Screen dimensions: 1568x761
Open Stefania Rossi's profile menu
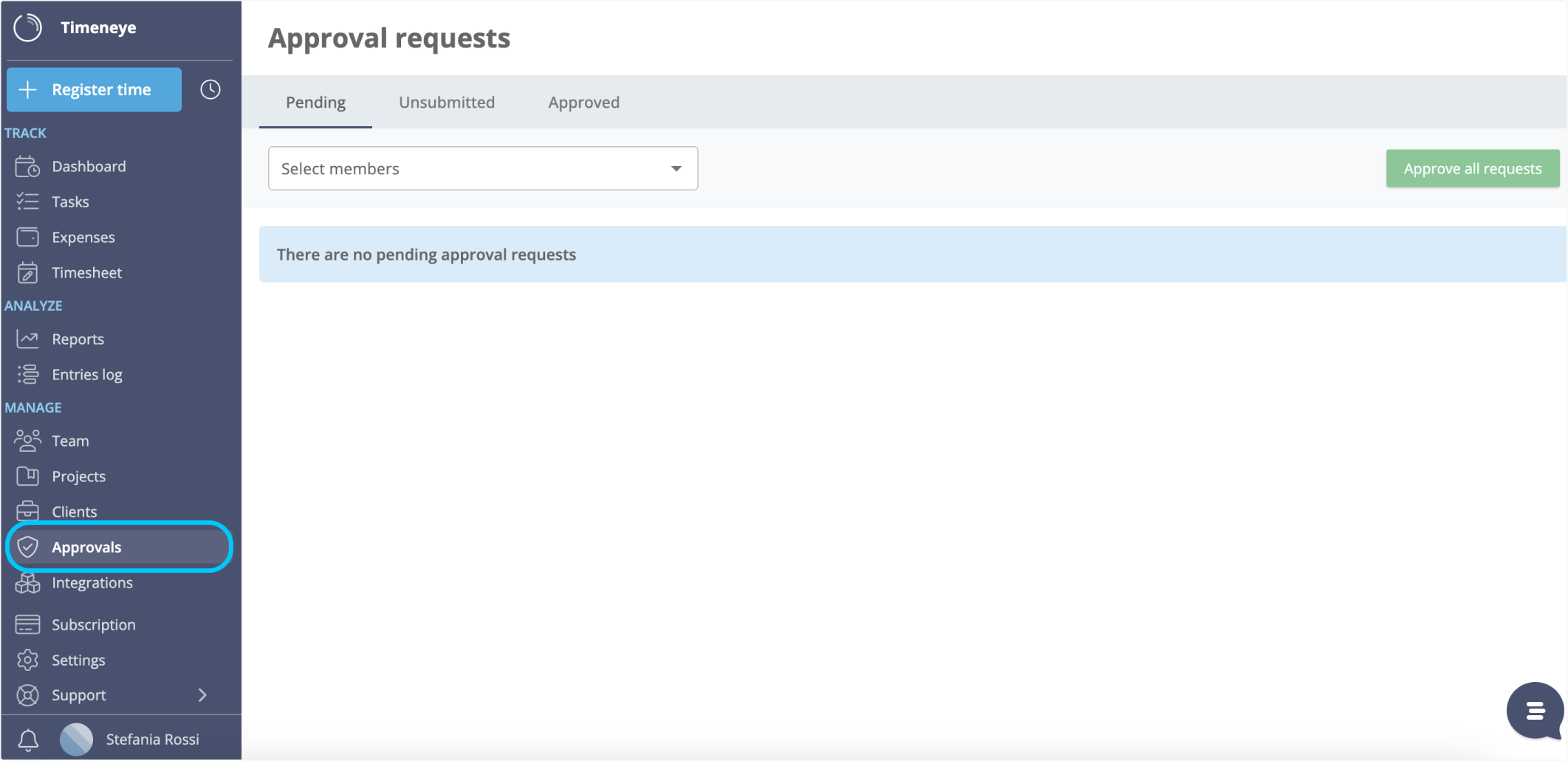[x=152, y=739]
